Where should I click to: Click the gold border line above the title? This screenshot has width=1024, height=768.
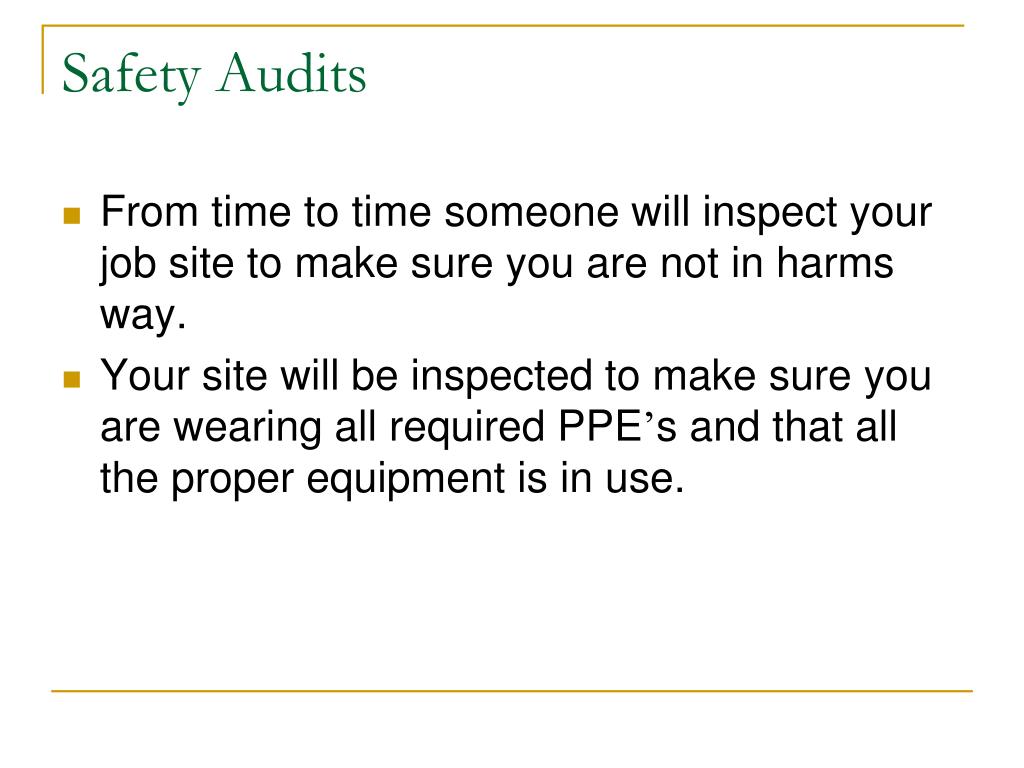pos(503,26)
